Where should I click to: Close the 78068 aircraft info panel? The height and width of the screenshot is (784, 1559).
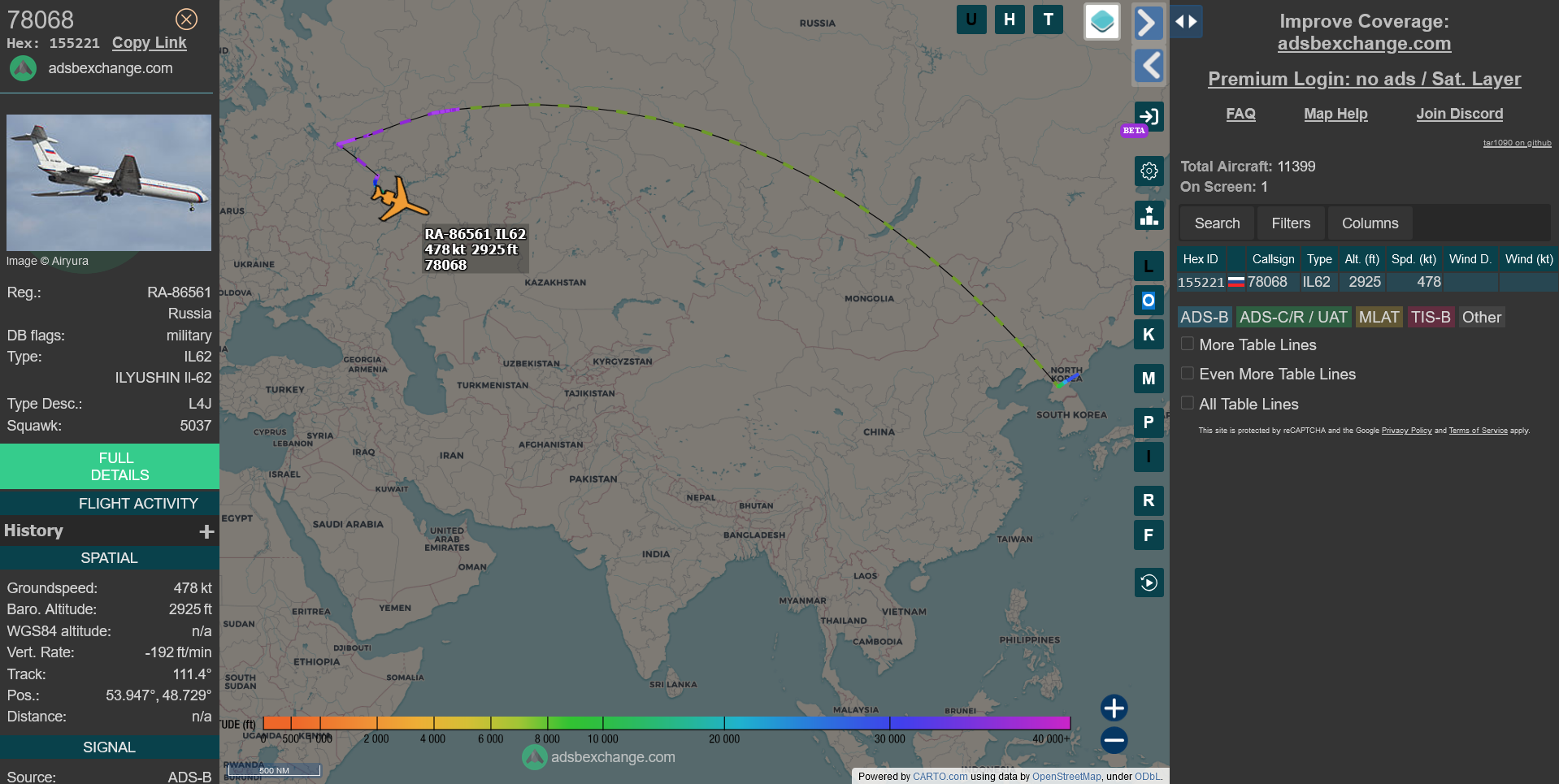coord(186,19)
